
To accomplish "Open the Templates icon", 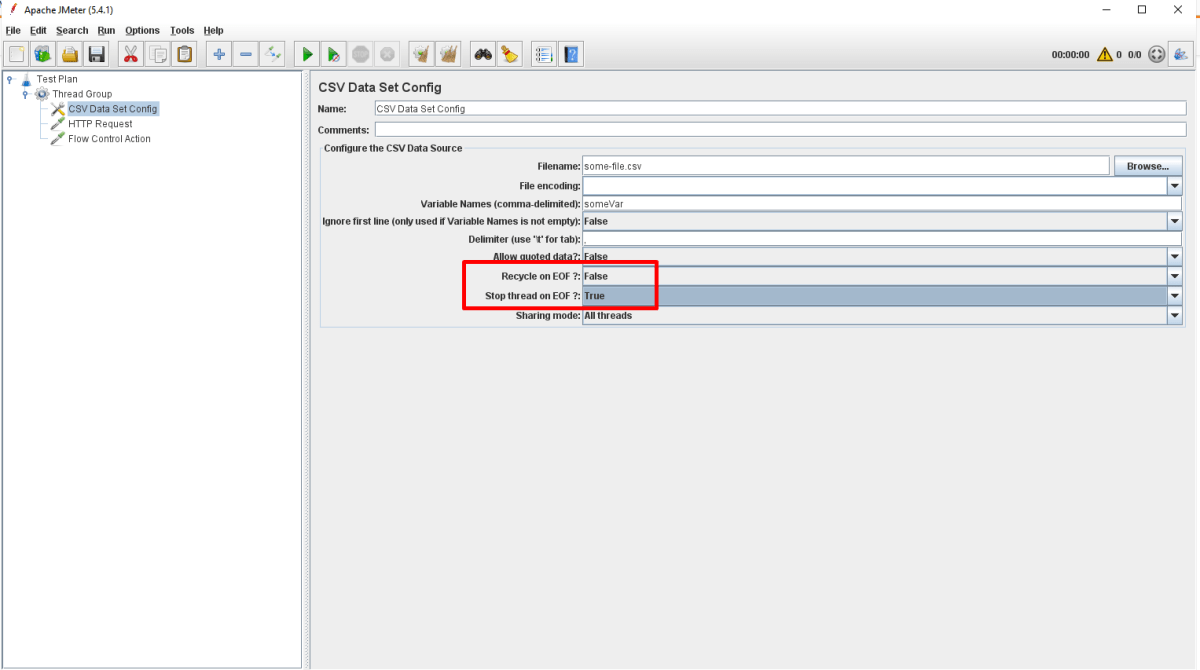I will pos(43,54).
